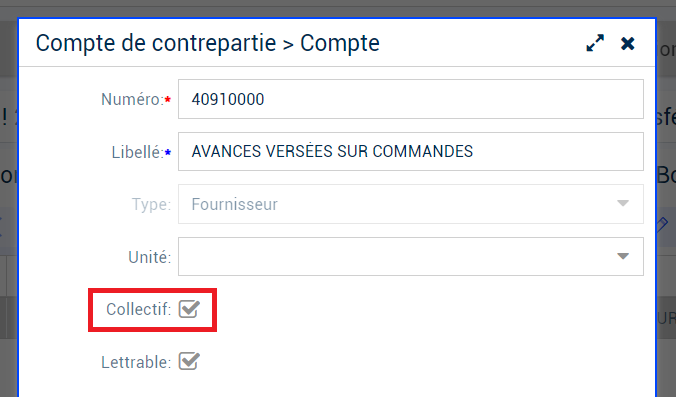Click the red required asterisk beside Numéro
This screenshot has height=397, width=676.
[168, 100]
